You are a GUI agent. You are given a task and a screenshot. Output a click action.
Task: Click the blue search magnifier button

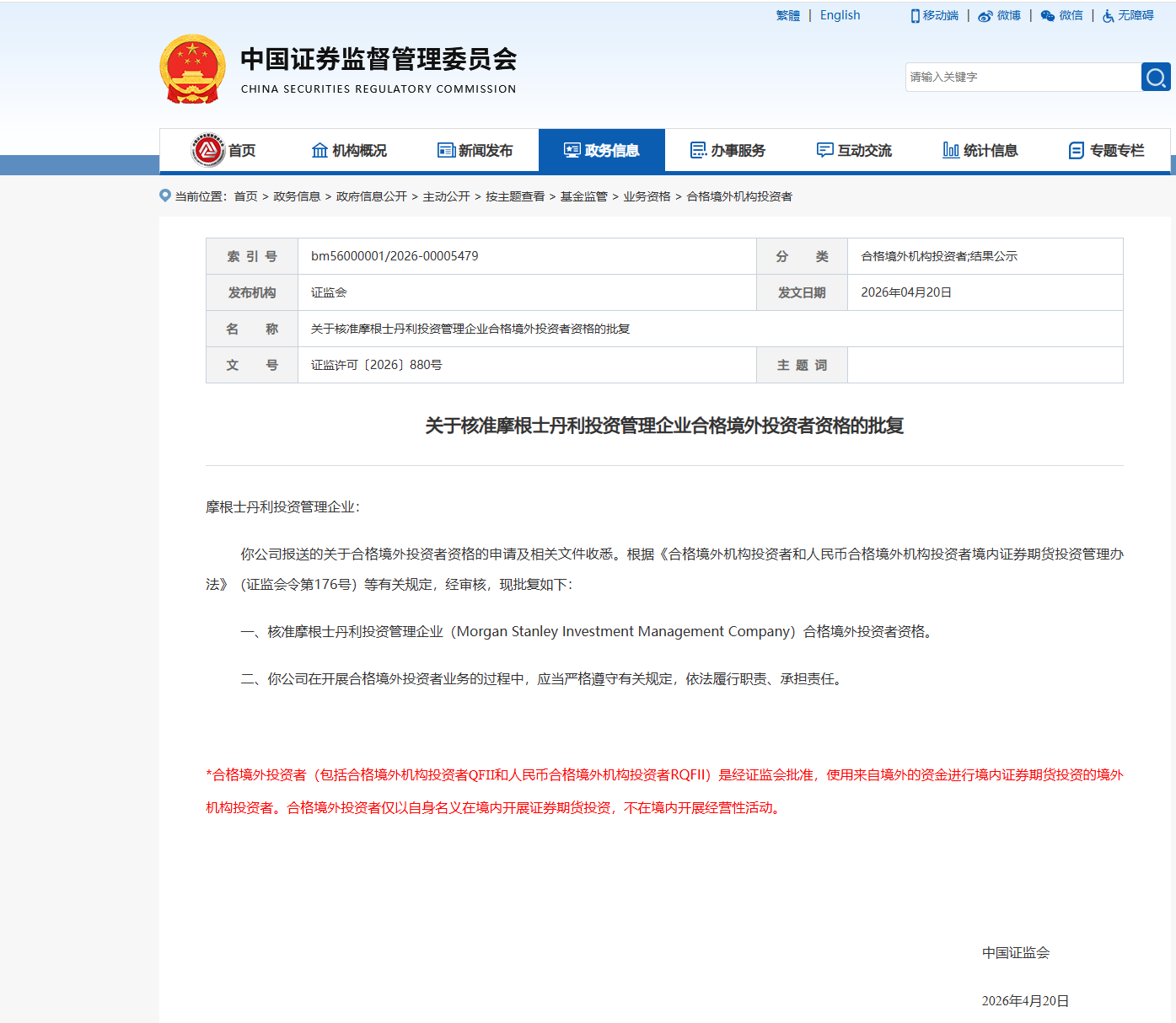(1156, 77)
